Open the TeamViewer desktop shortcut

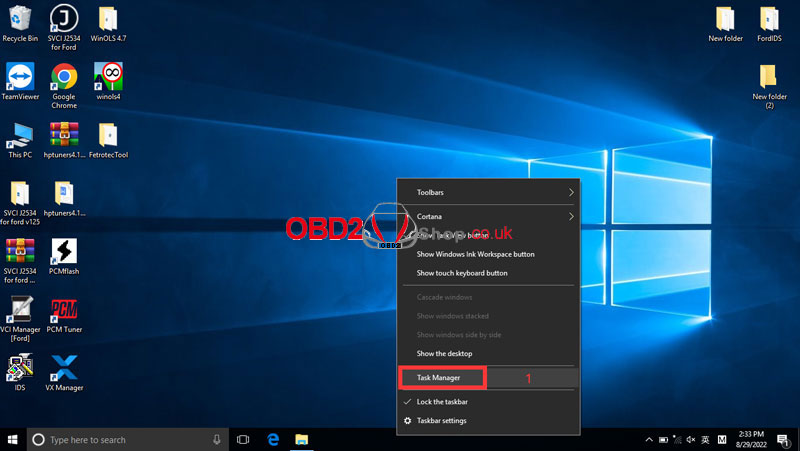pyautogui.click(x=20, y=78)
